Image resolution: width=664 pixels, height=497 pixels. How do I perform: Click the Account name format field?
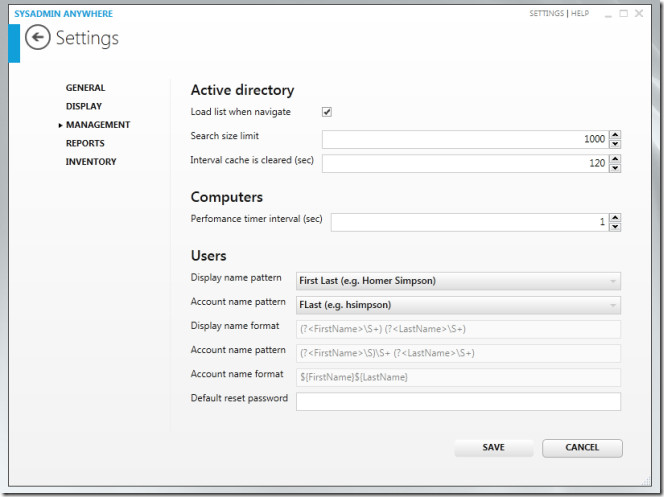[458, 378]
